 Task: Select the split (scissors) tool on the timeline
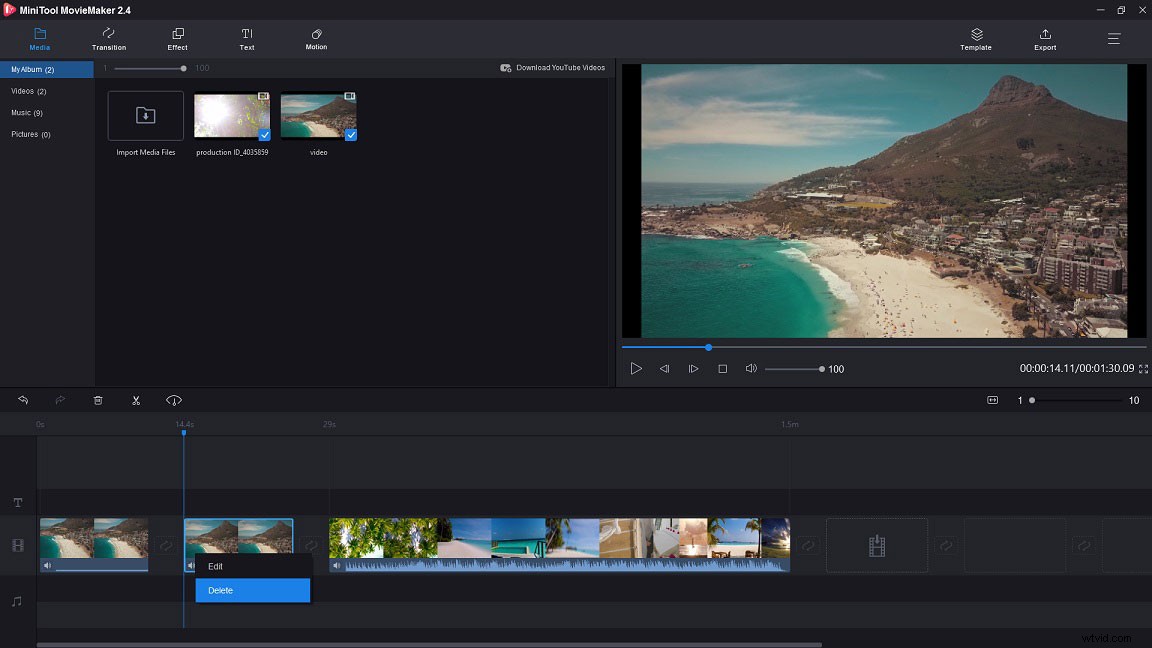pos(136,400)
